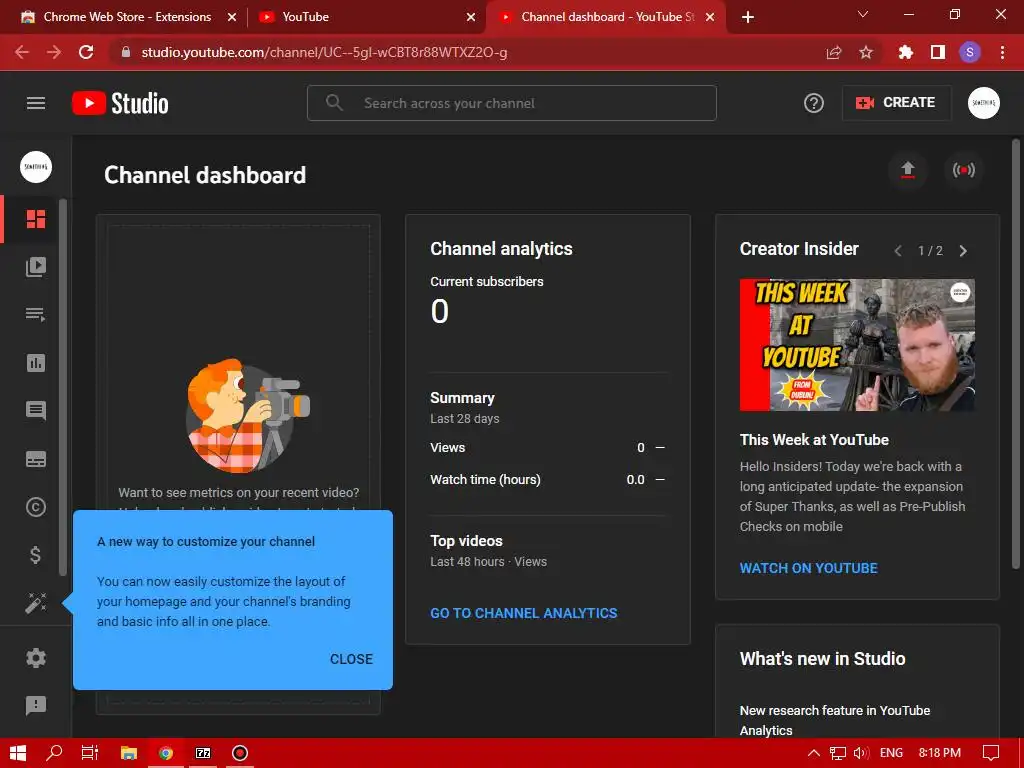This screenshot has width=1024, height=768.
Task: Close the customize channel tooltip
Action: pos(351,659)
